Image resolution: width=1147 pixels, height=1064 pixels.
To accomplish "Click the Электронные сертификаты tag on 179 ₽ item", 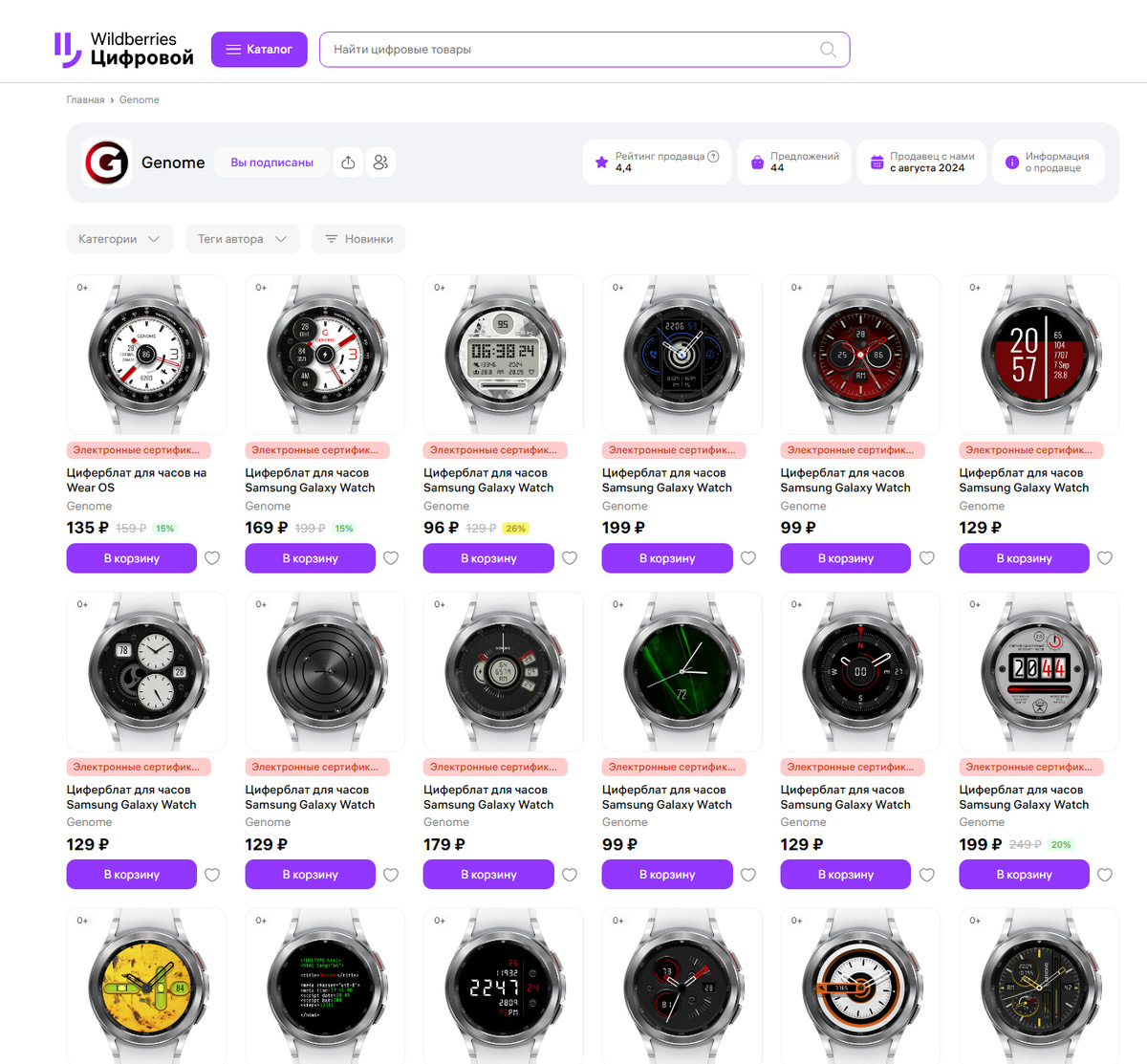I will click(x=494, y=767).
